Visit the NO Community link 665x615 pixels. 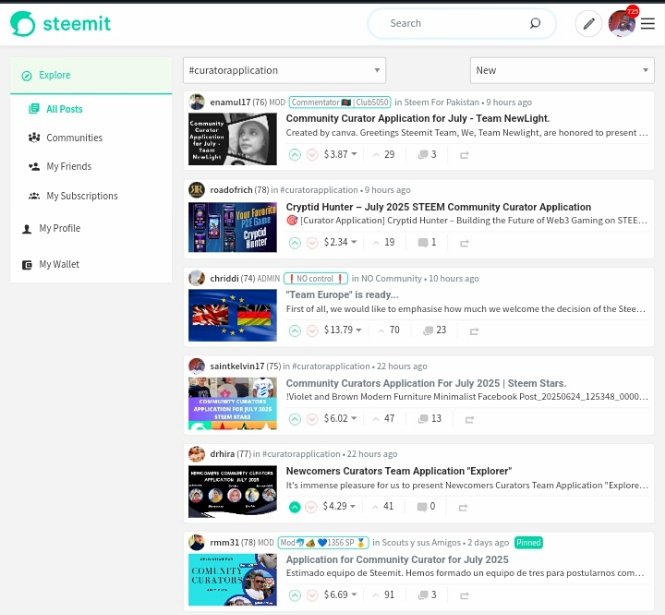coord(391,279)
